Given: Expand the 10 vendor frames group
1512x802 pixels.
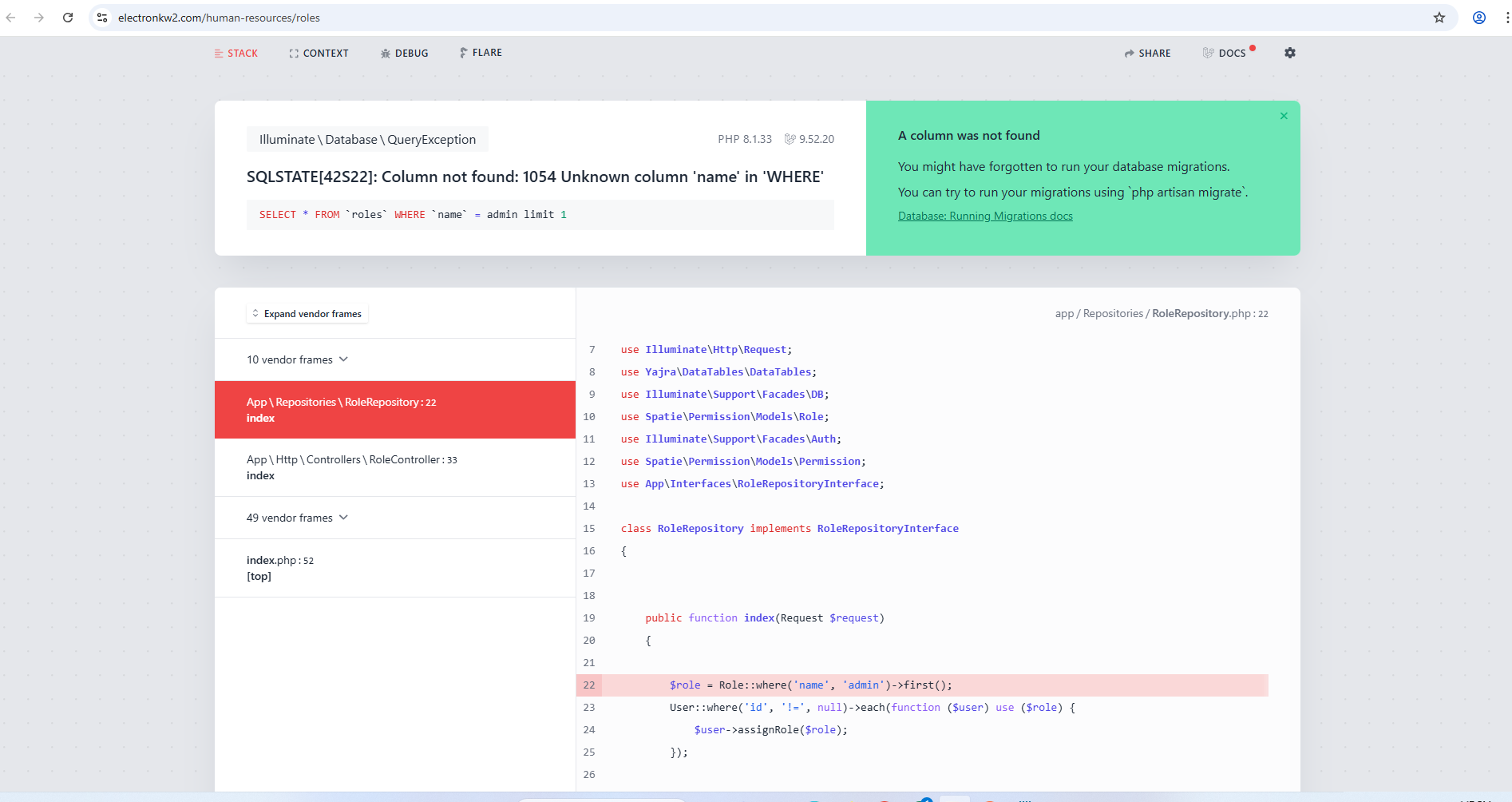Looking at the screenshot, I should click(x=297, y=359).
